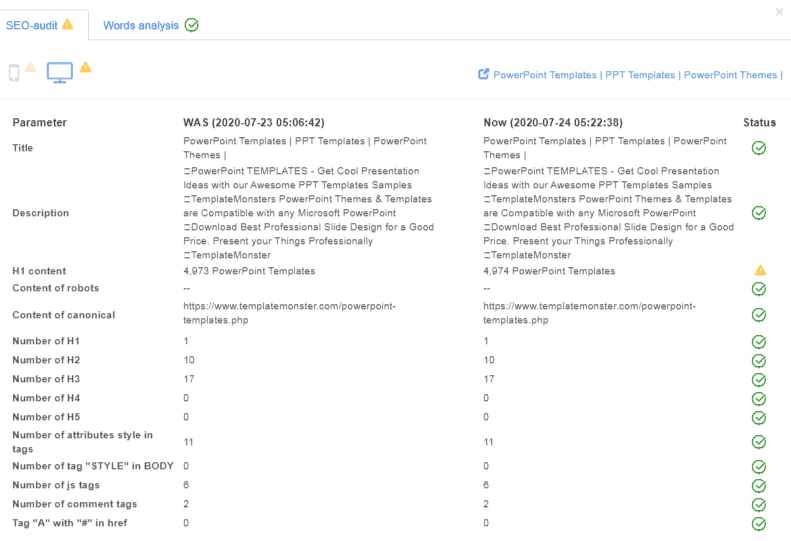
Task: Click the Tag "A" with "#" in href label
Action: [70, 523]
